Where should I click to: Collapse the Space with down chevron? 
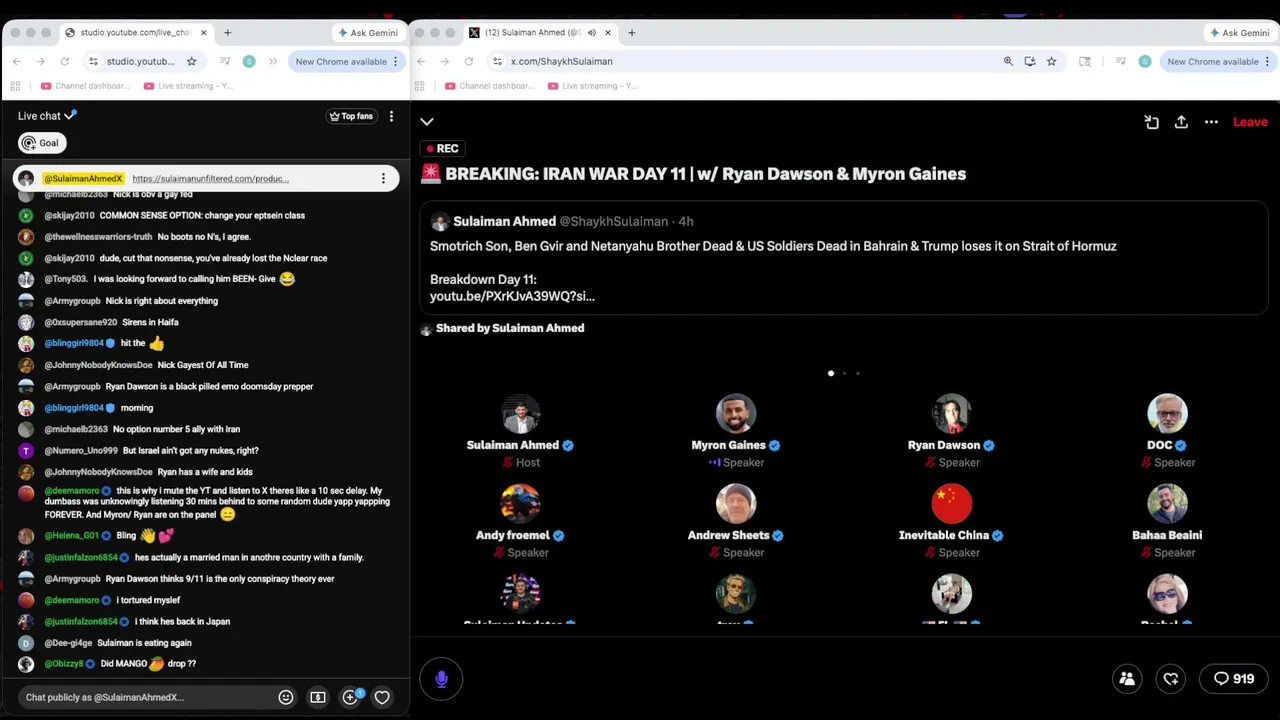427,122
